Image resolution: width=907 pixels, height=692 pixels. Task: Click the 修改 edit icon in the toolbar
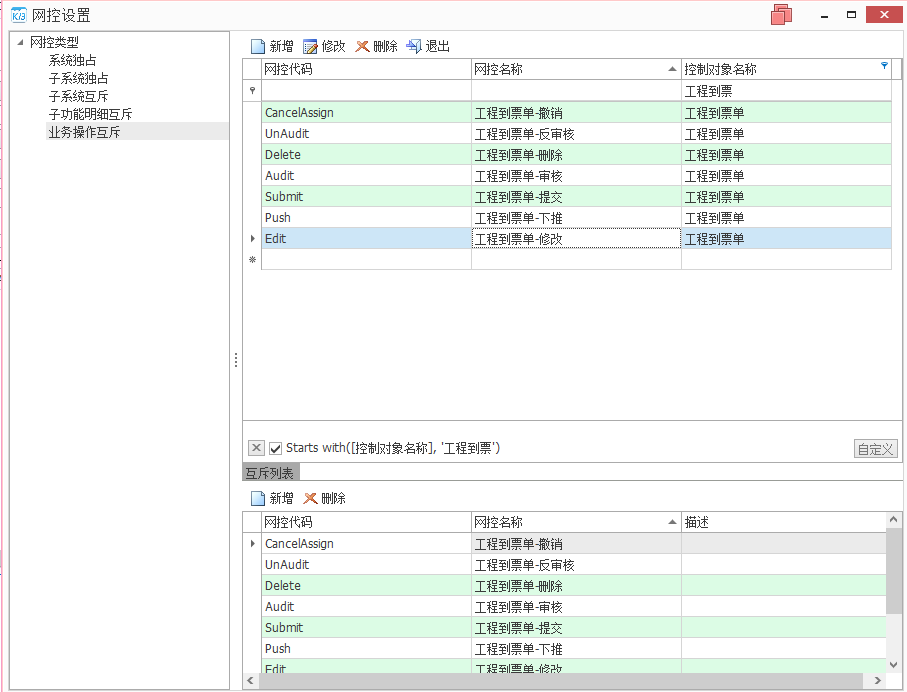point(310,46)
